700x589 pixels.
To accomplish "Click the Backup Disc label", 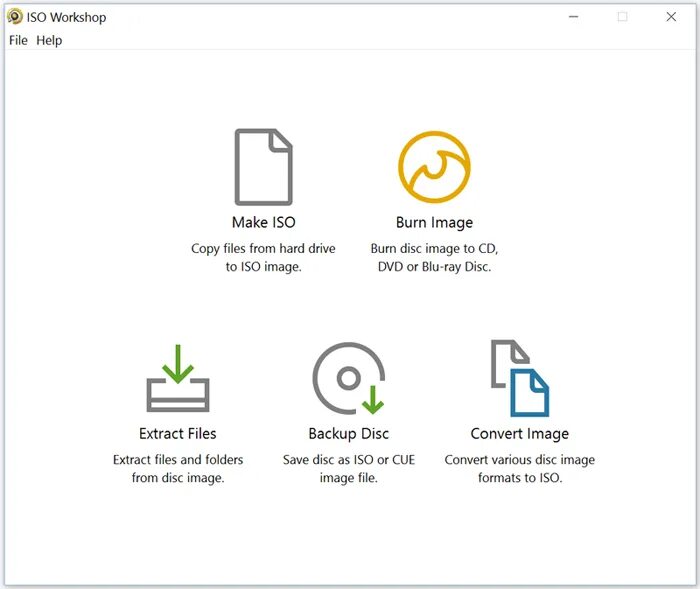I will point(349,434).
